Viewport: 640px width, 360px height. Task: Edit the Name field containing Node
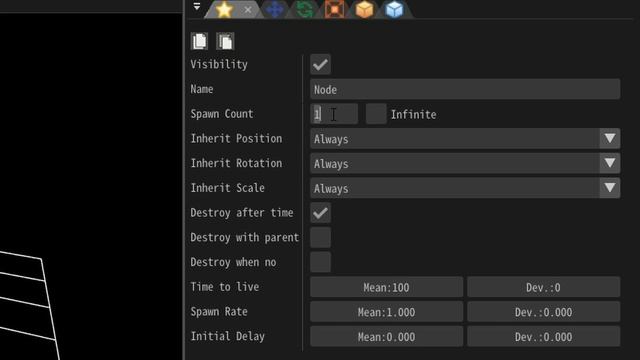click(x=465, y=89)
